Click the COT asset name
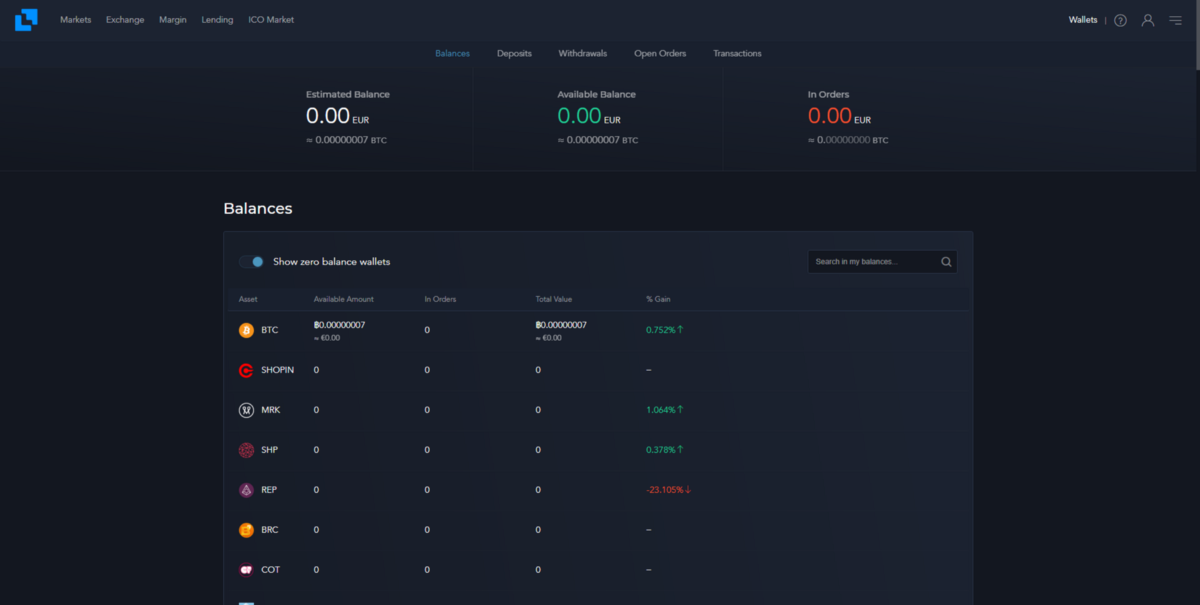This screenshot has height=605, width=1200. (270, 570)
